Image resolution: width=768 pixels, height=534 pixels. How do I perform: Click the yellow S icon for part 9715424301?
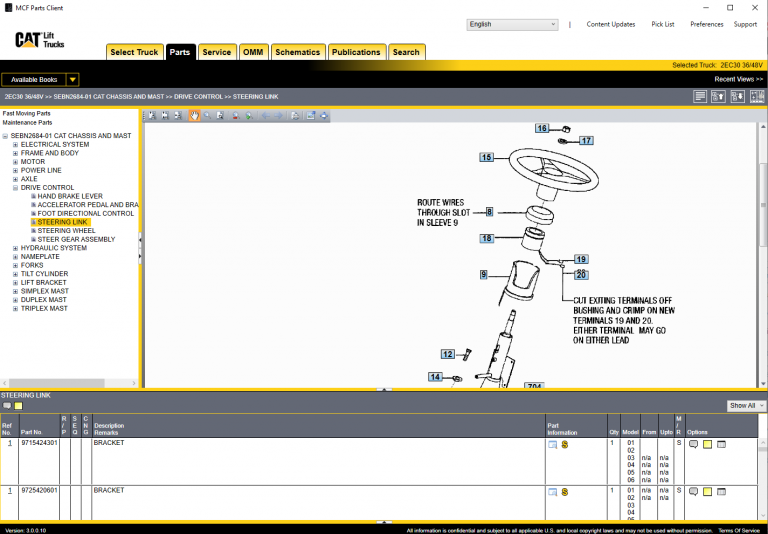pos(564,444)
